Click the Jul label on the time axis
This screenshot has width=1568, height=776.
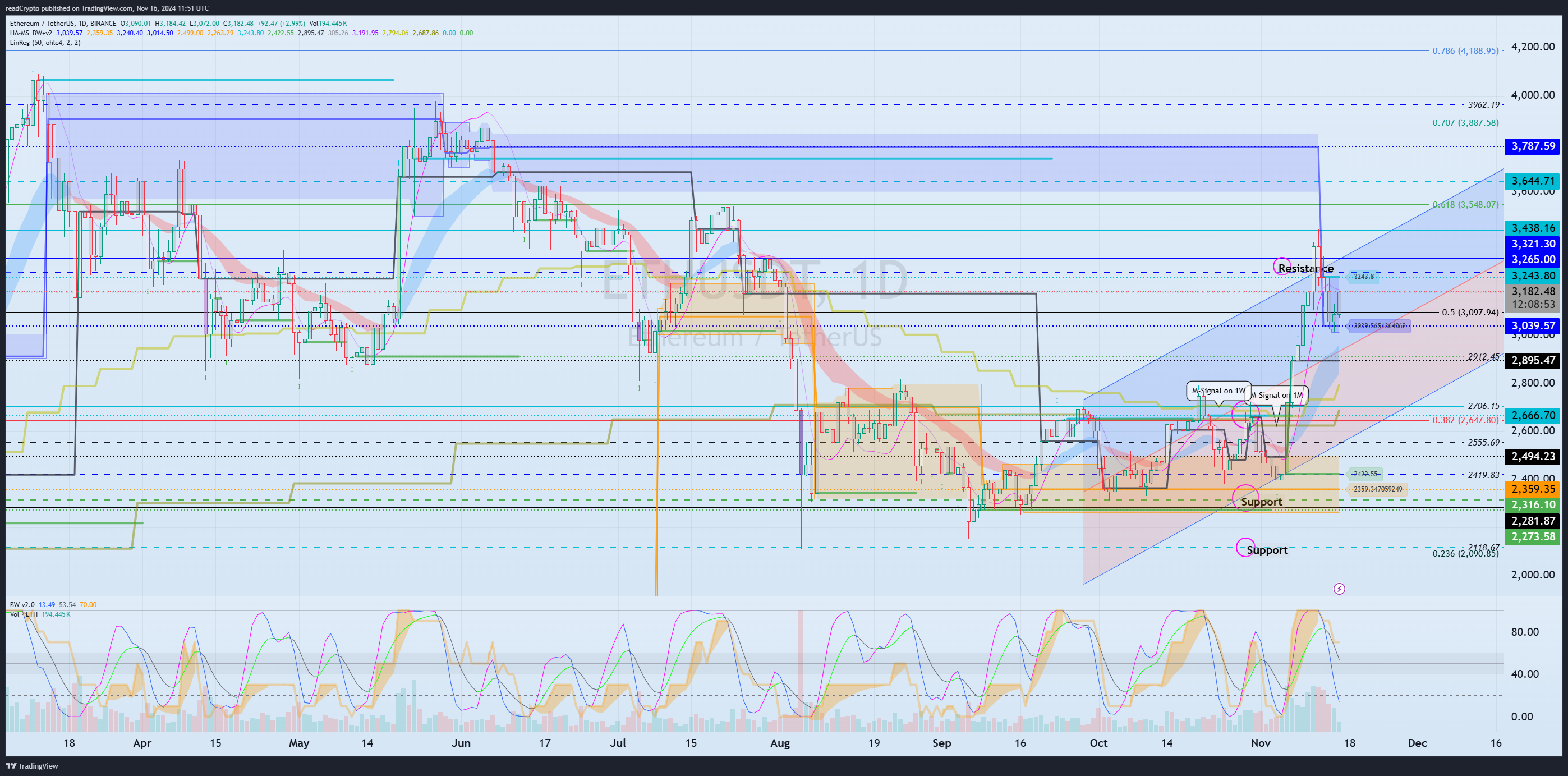pos(618,743)
